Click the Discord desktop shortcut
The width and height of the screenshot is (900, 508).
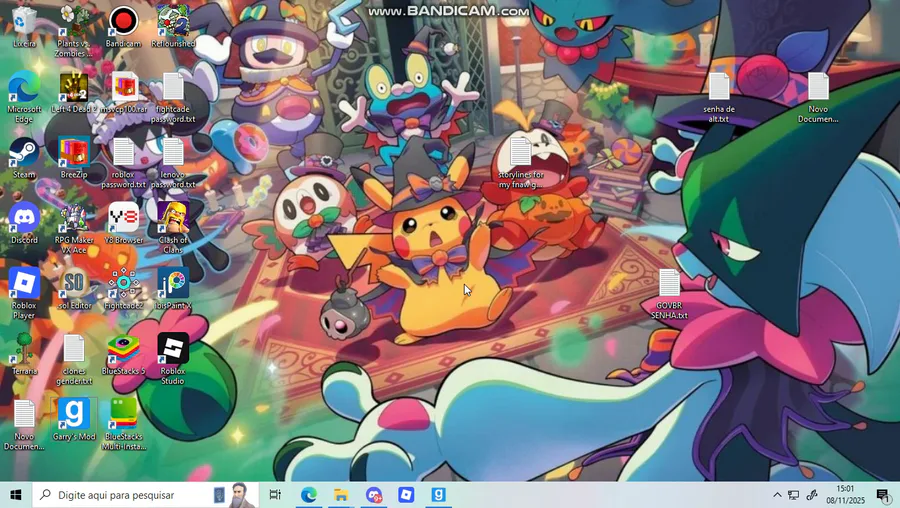24,224
